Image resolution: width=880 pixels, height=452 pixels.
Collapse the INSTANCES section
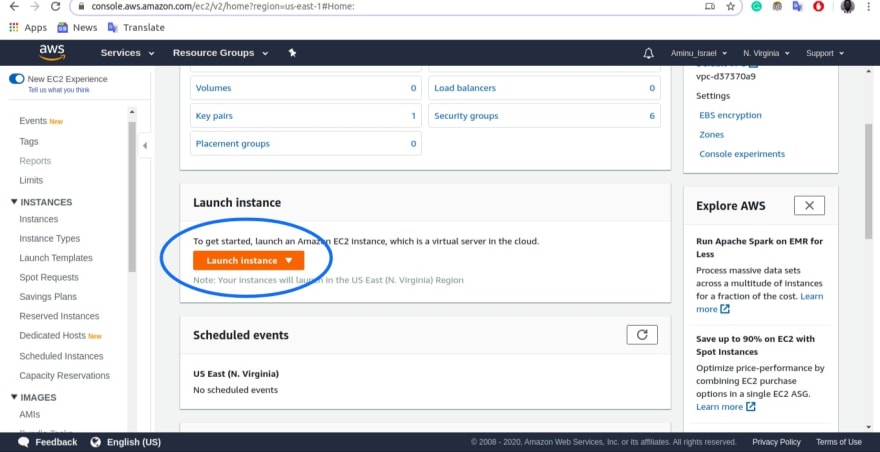click(x=14, y=202)
